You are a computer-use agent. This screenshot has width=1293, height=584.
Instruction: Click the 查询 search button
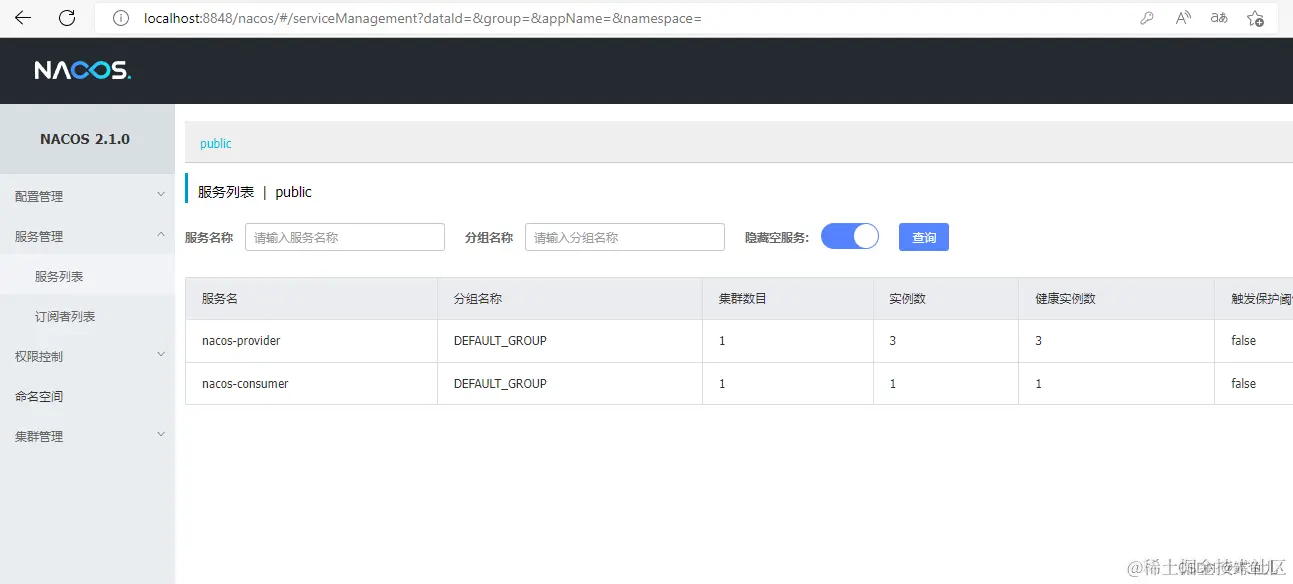click(x=924, y=237)
